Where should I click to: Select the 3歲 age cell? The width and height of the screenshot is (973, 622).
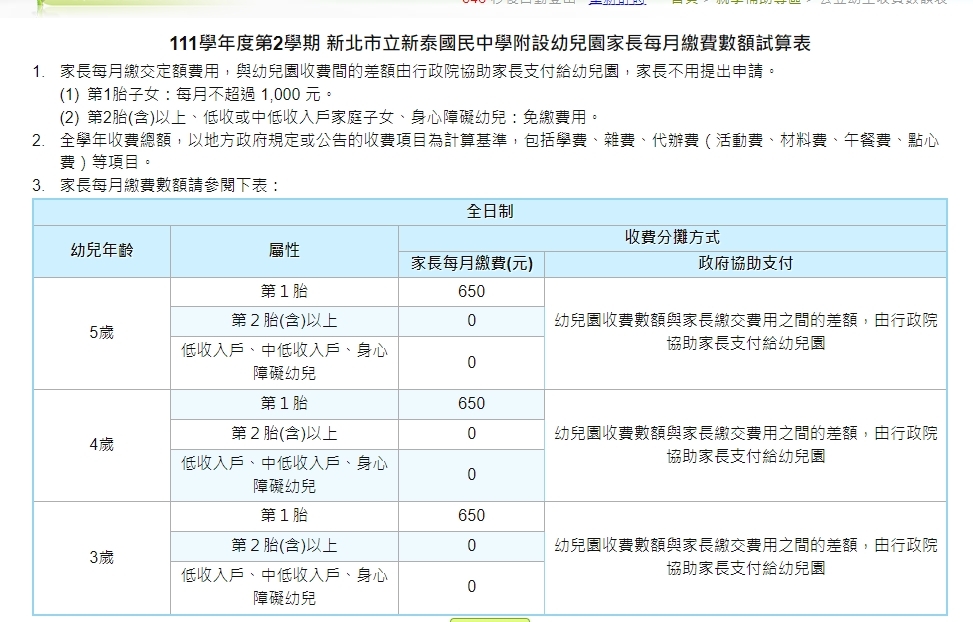click(x=102, y=557)
